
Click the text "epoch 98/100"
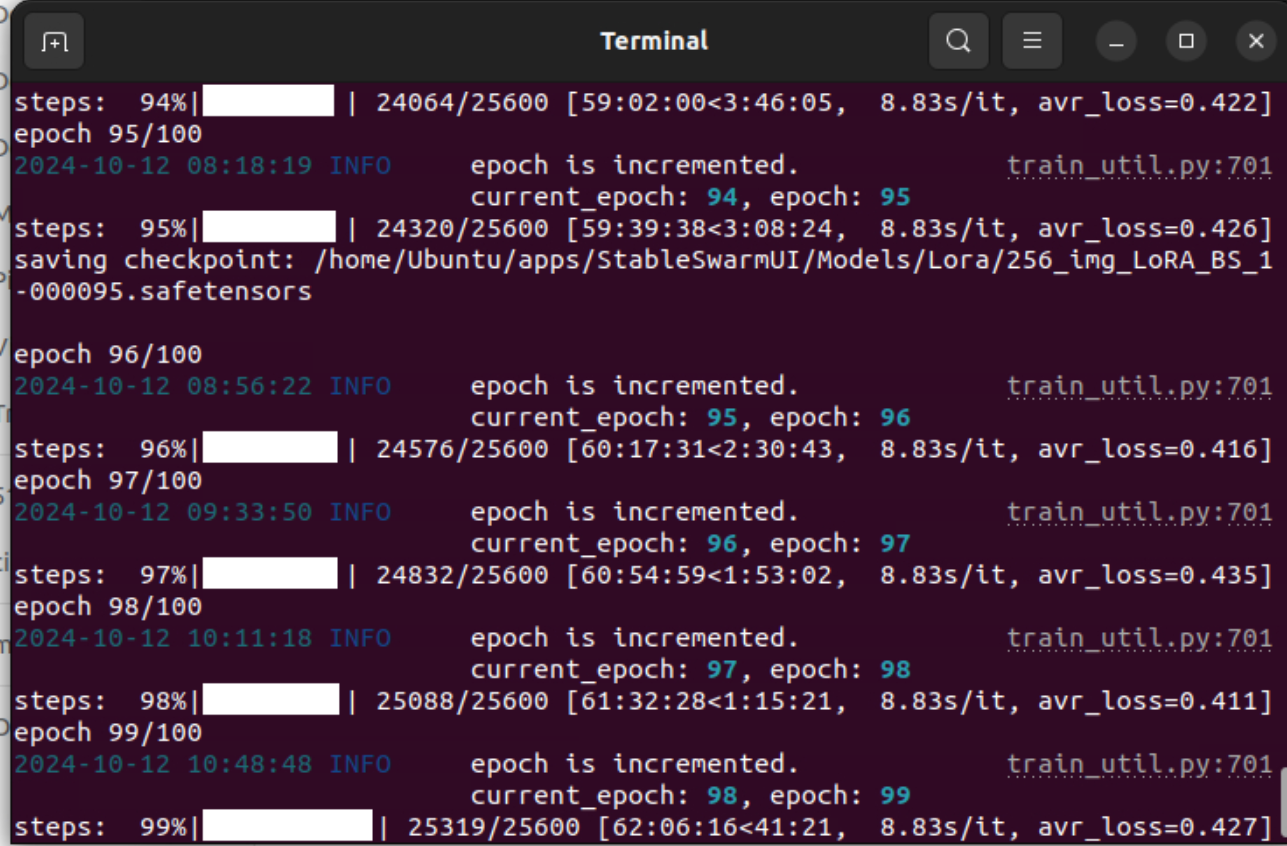pos(108,607)
